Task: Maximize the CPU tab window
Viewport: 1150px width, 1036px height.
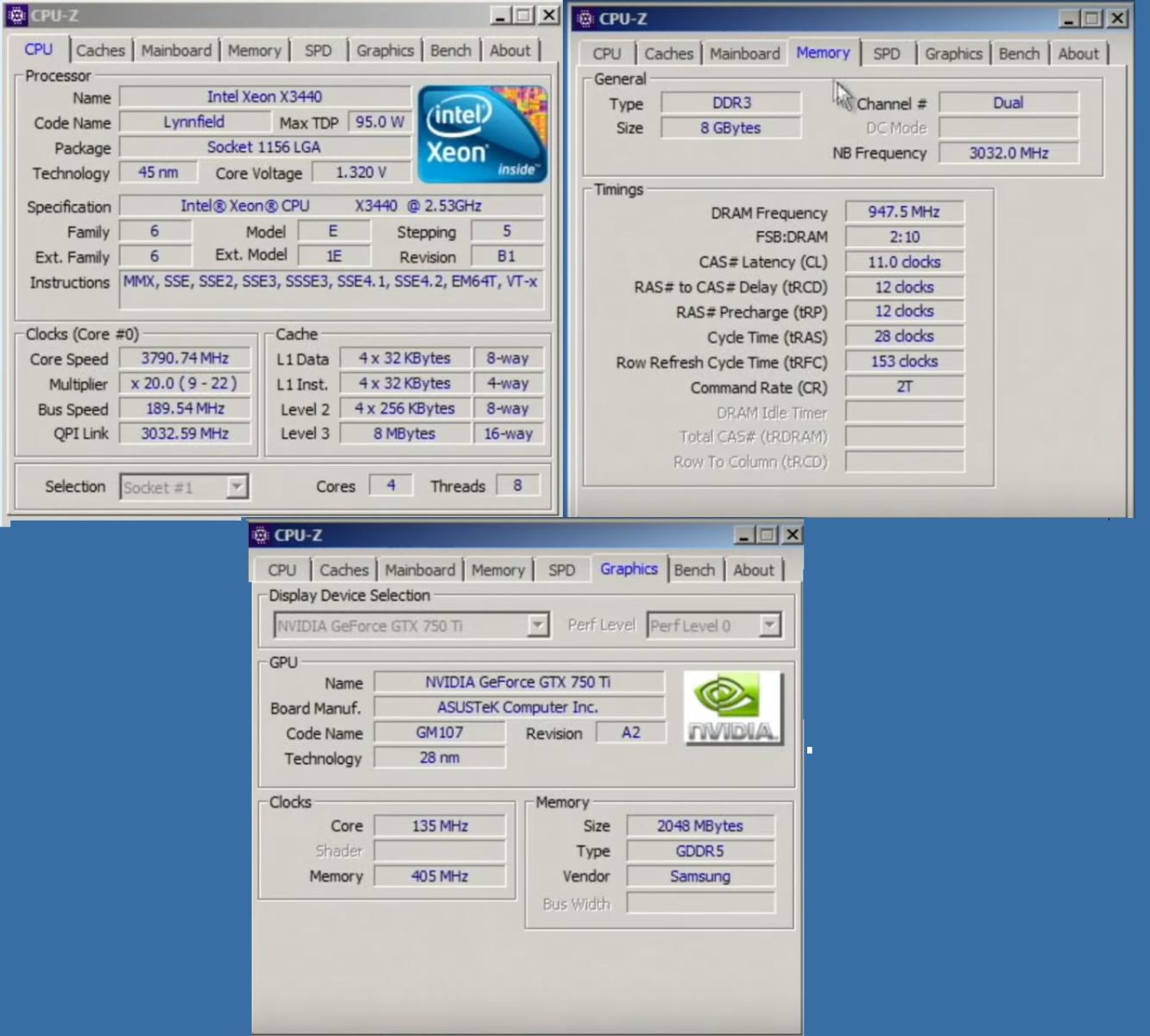Action: click(524, 15)
